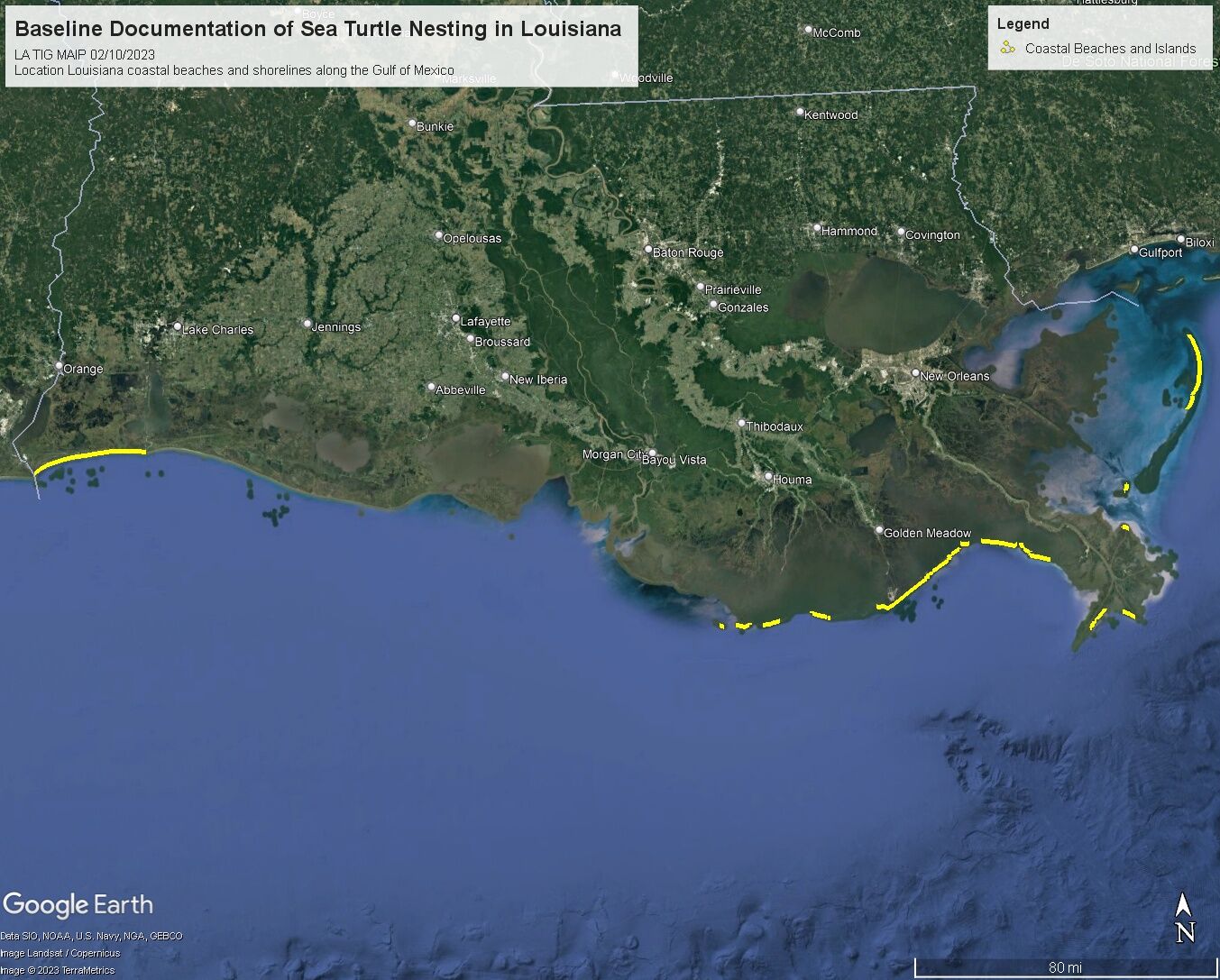Click the Legend heading
This screenshot has height=980, width=1220.
coord(1023,23)
